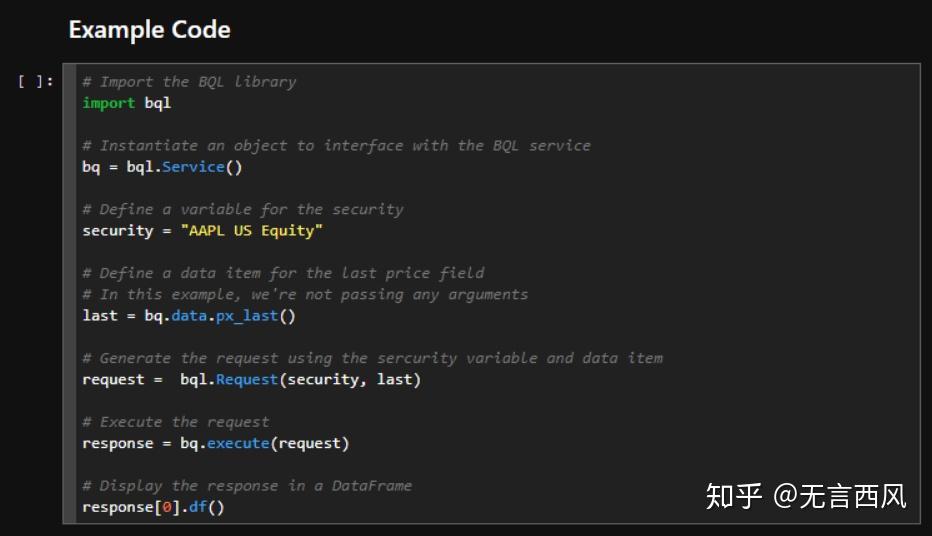Place cursor on the "response[0].df()" line

[153, 507]
